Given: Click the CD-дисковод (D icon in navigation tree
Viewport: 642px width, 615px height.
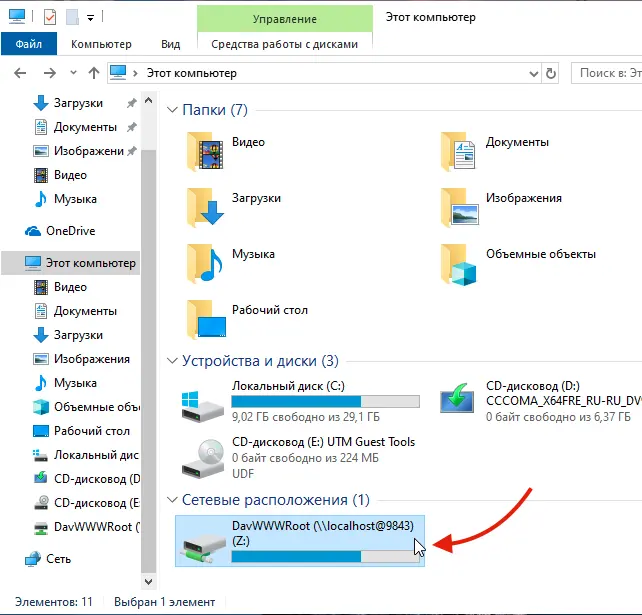Looking at the screenshot, I should (x=41, y=478).
